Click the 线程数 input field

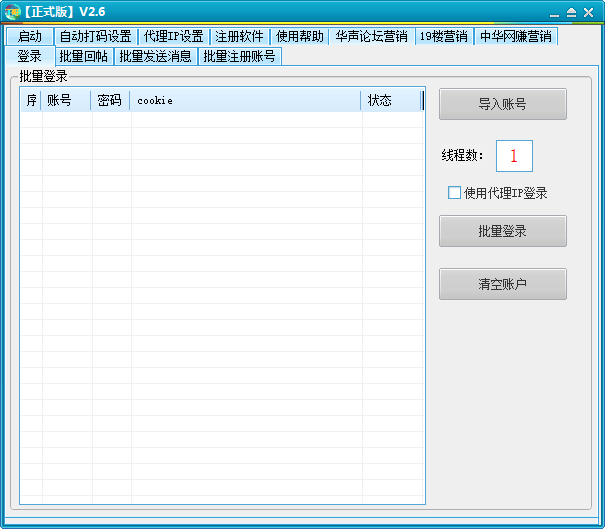click(x=514, y=156)
